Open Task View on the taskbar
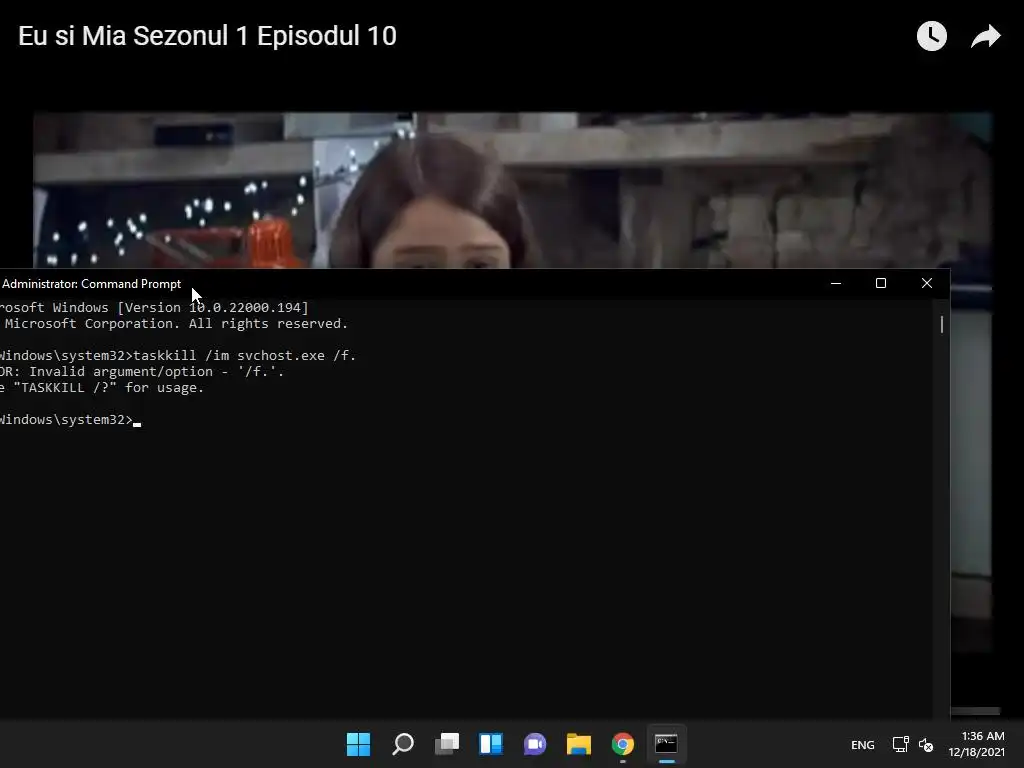 click(447, 744)
